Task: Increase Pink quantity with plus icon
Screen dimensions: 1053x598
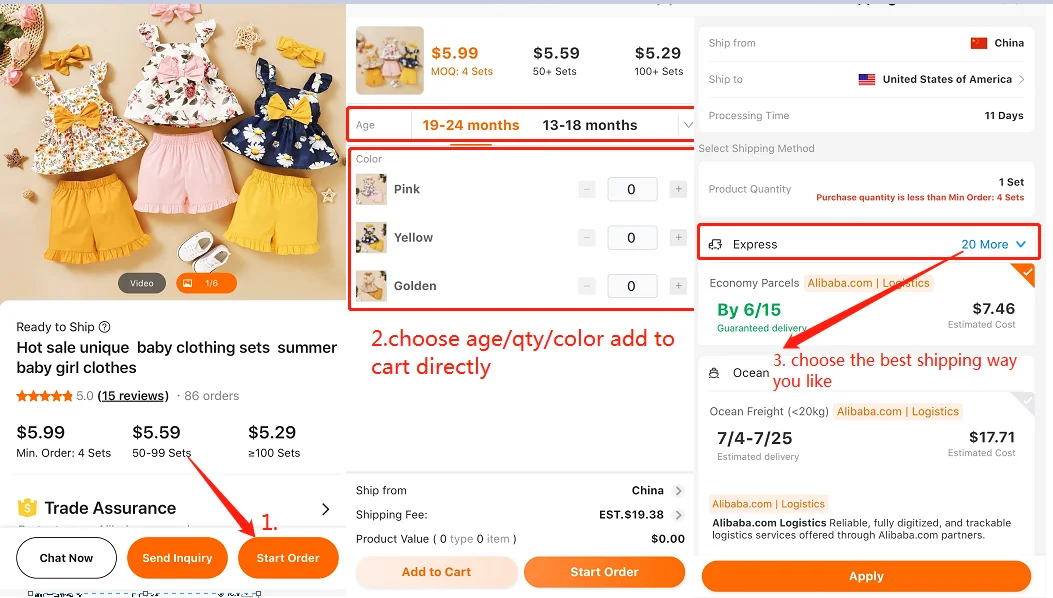Action: point(678,189)
